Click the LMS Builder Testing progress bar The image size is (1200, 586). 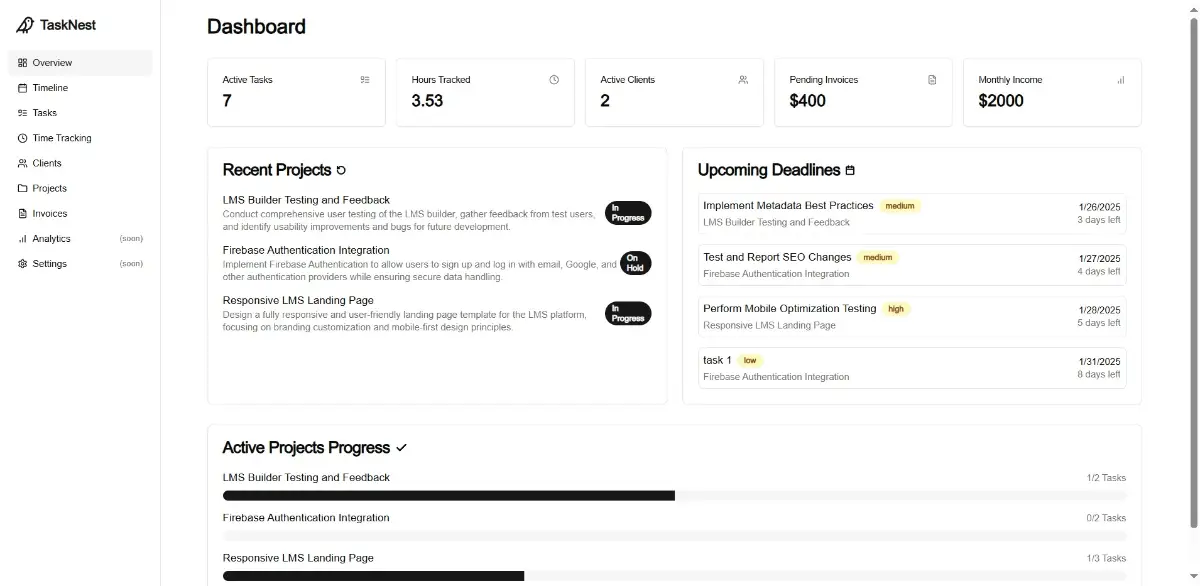tap(674, 495)
